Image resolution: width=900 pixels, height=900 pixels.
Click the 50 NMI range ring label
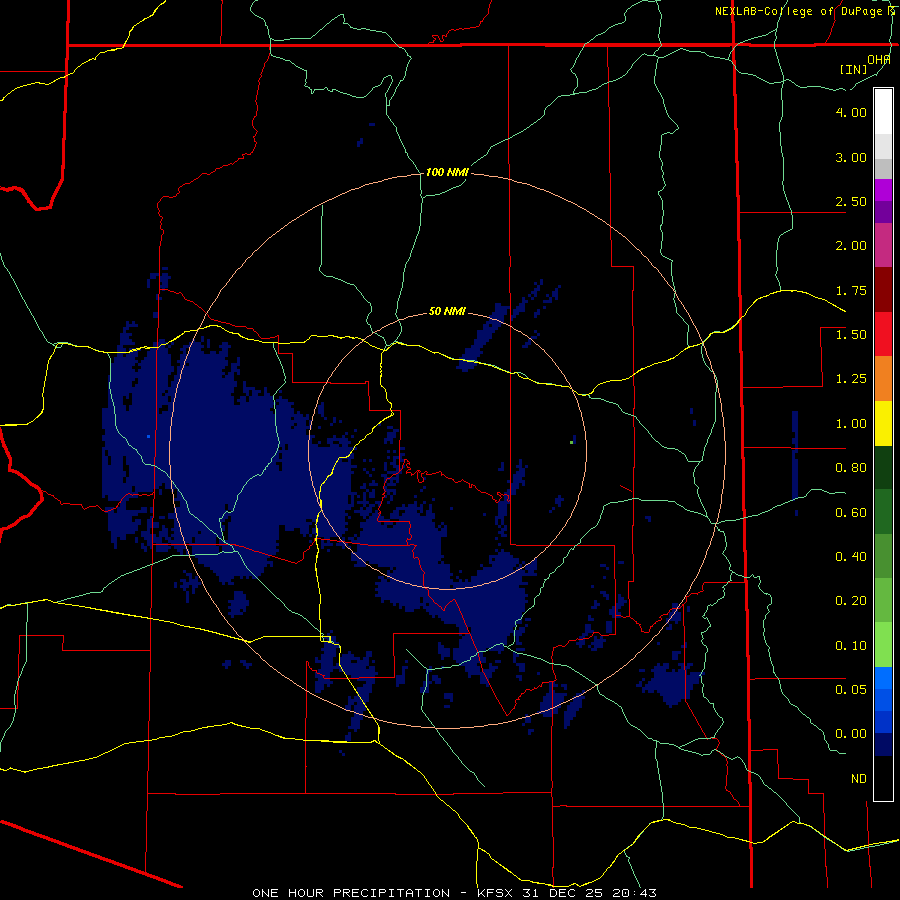[x=447, y=312]
